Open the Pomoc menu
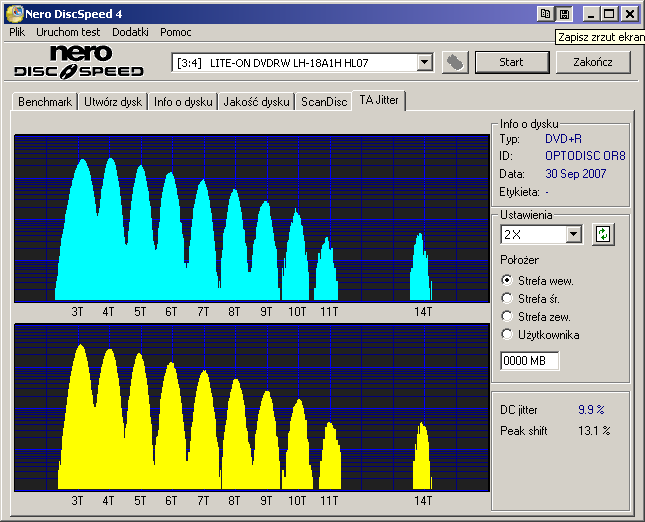This screenshot has height=522, width=645. click(176, 32)
